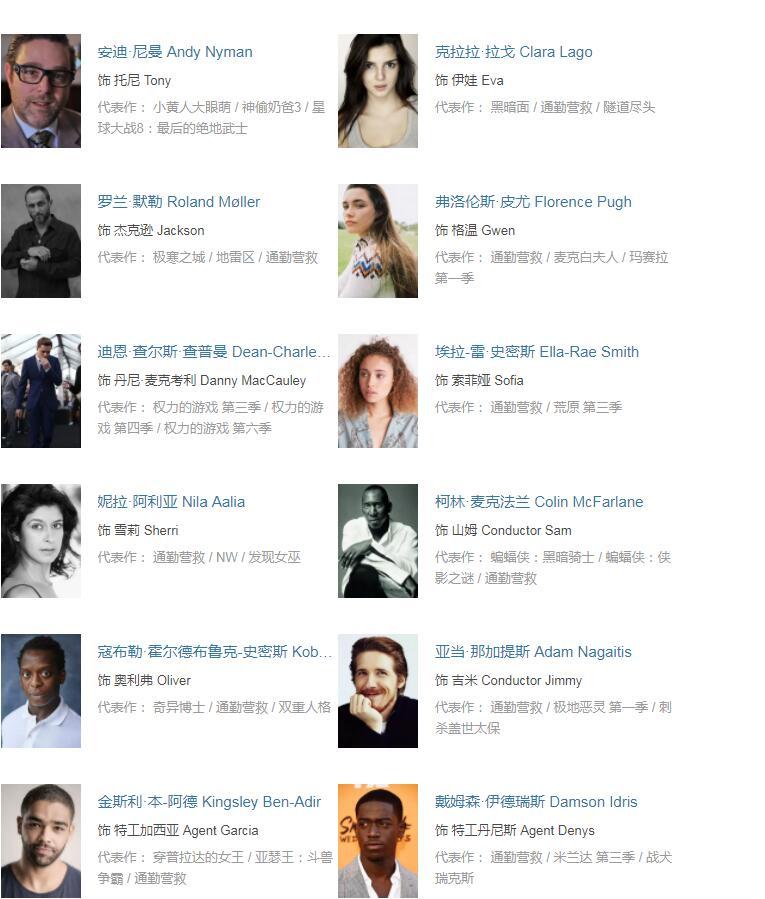Click Kingsley Ben-Adir's headshot image

click(41, 841)
